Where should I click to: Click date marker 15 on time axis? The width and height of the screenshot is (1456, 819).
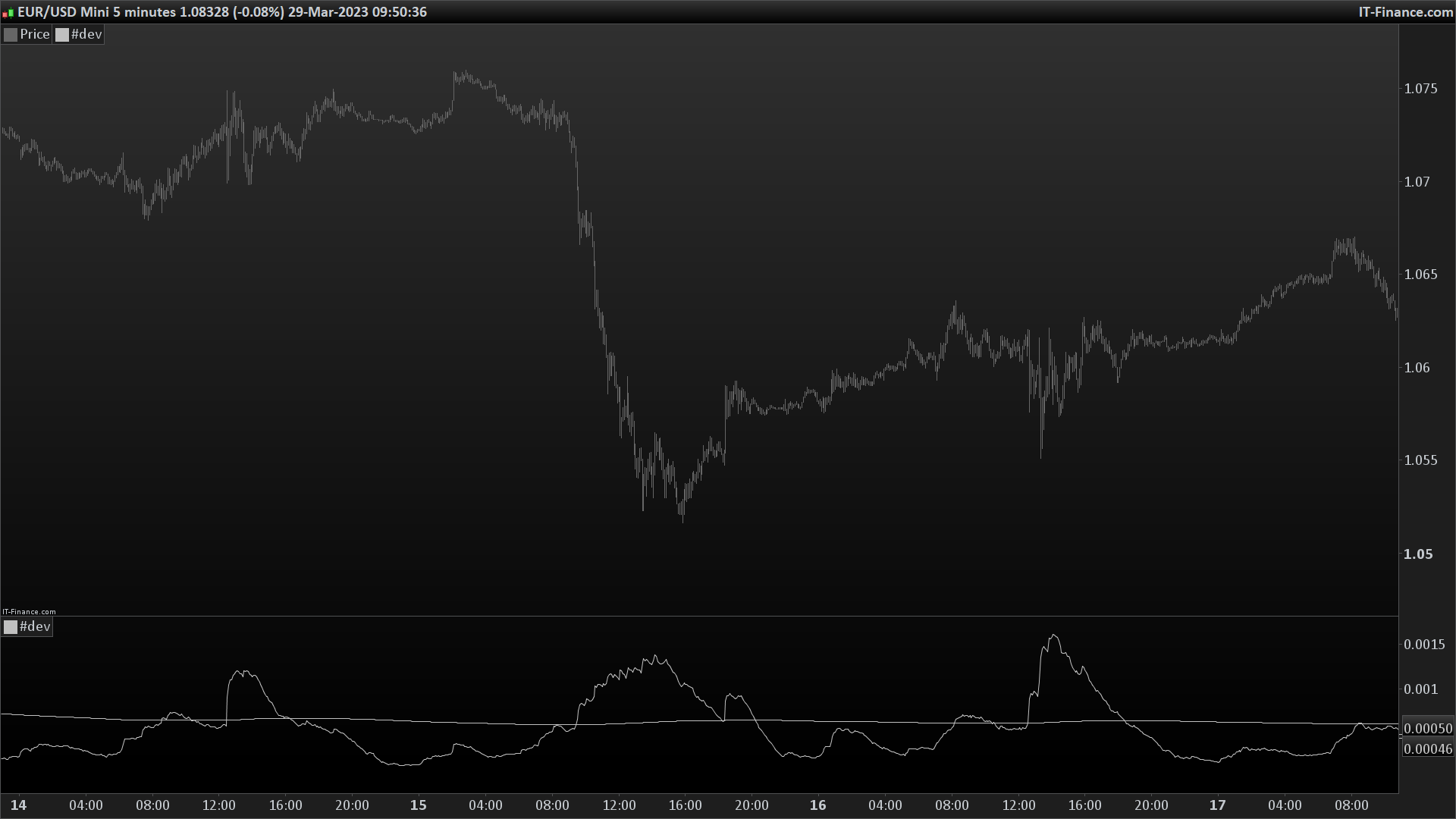coord(418,805)
